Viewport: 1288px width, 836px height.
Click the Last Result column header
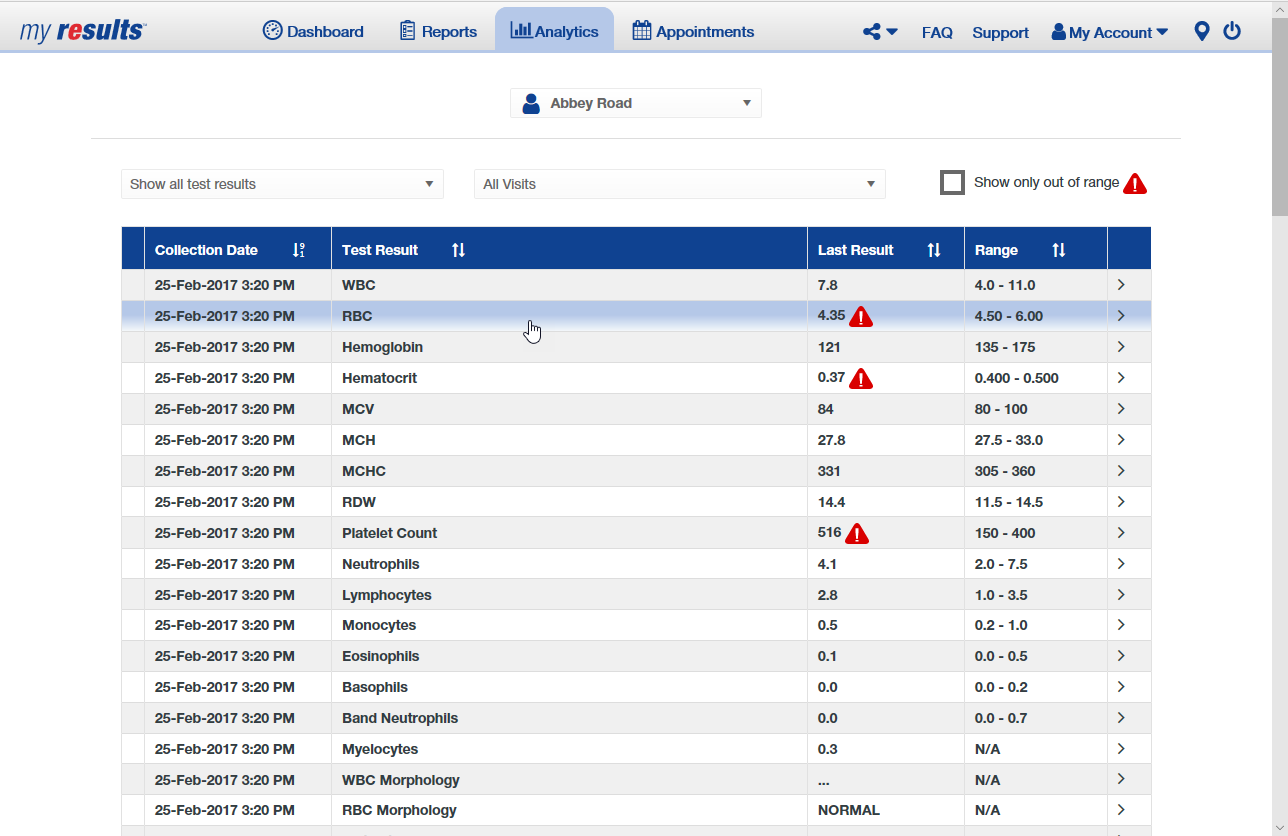coord(886,250)
